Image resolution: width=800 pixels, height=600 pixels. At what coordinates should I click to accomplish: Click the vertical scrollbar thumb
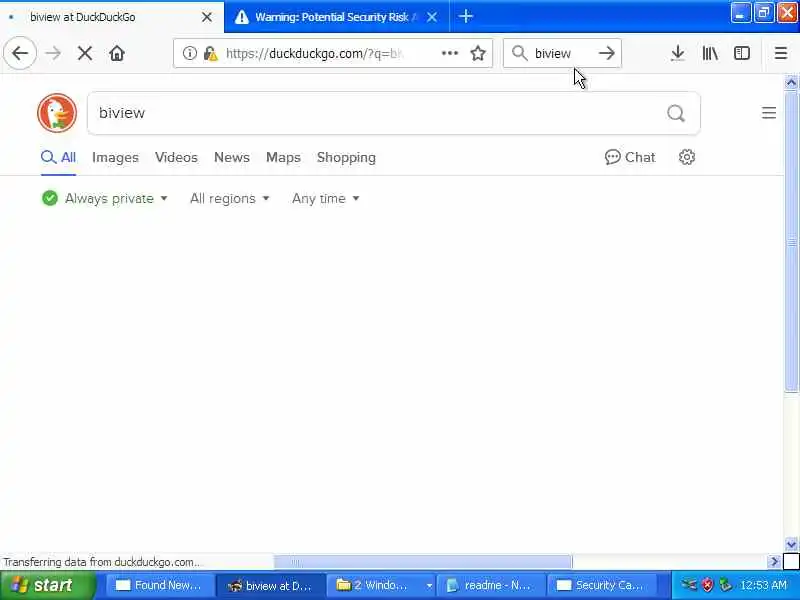point(791,241)
